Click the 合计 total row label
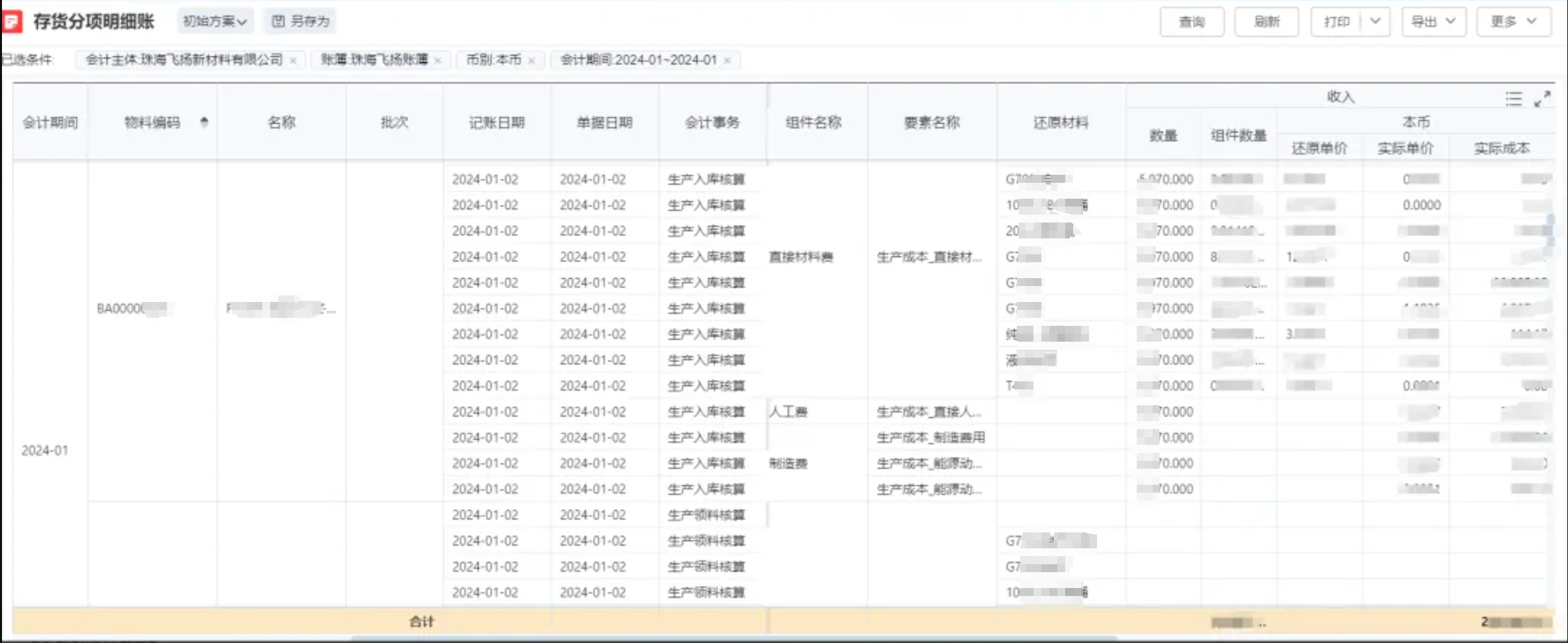The image size is (1568, 643). (422, 622)
